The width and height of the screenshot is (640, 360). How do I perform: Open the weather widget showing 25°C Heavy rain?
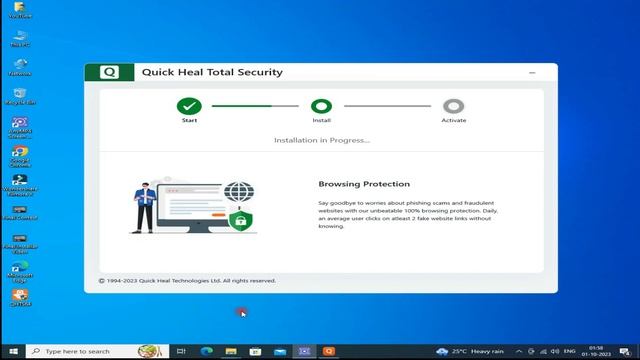[470, 351]
